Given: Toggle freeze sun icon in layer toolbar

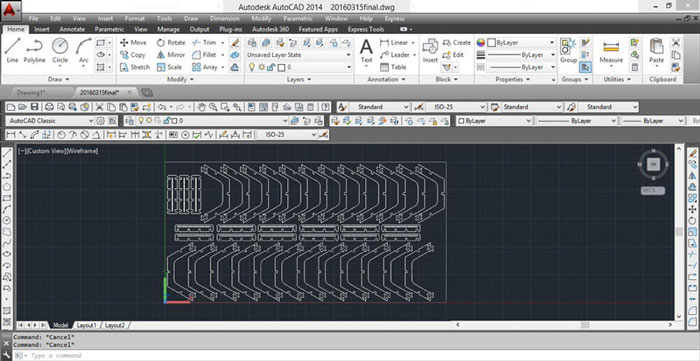Looking at the screenshot, I should 149,120.
